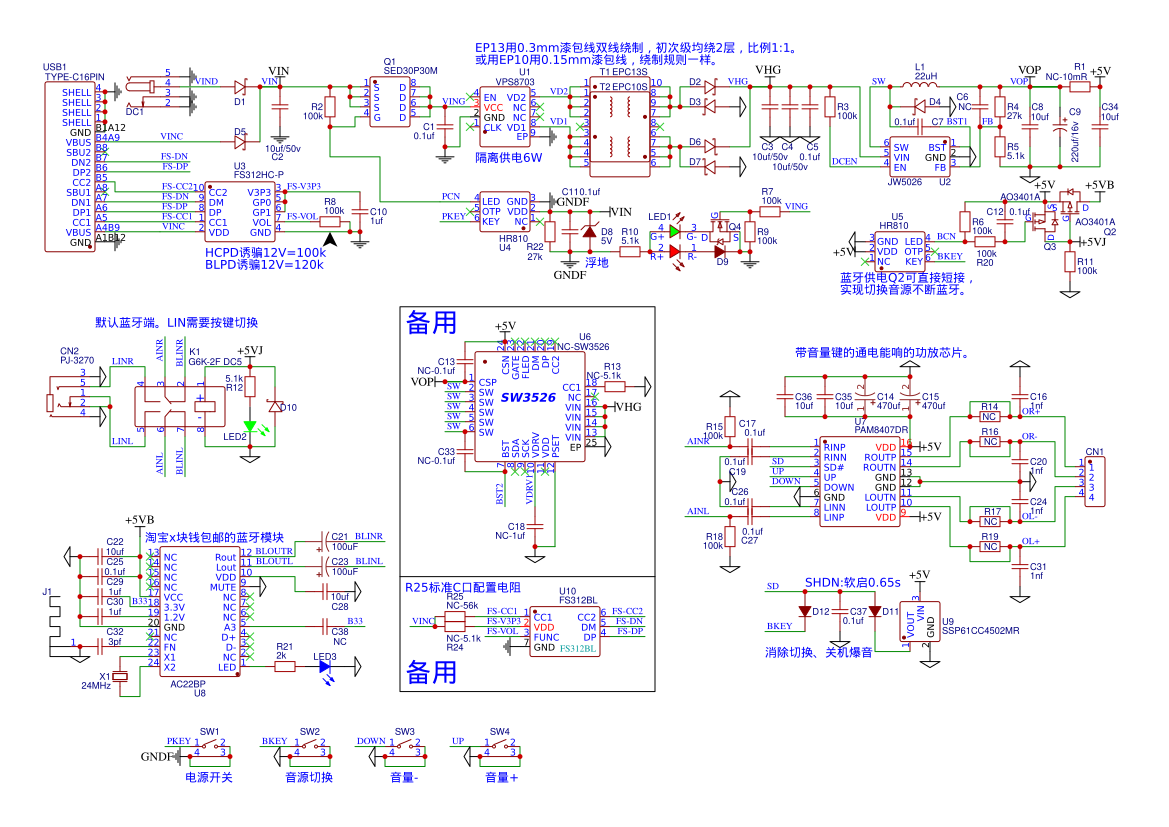Click the D8 5V zener diode
The image size is (1169, 827).
pos(589,231)
